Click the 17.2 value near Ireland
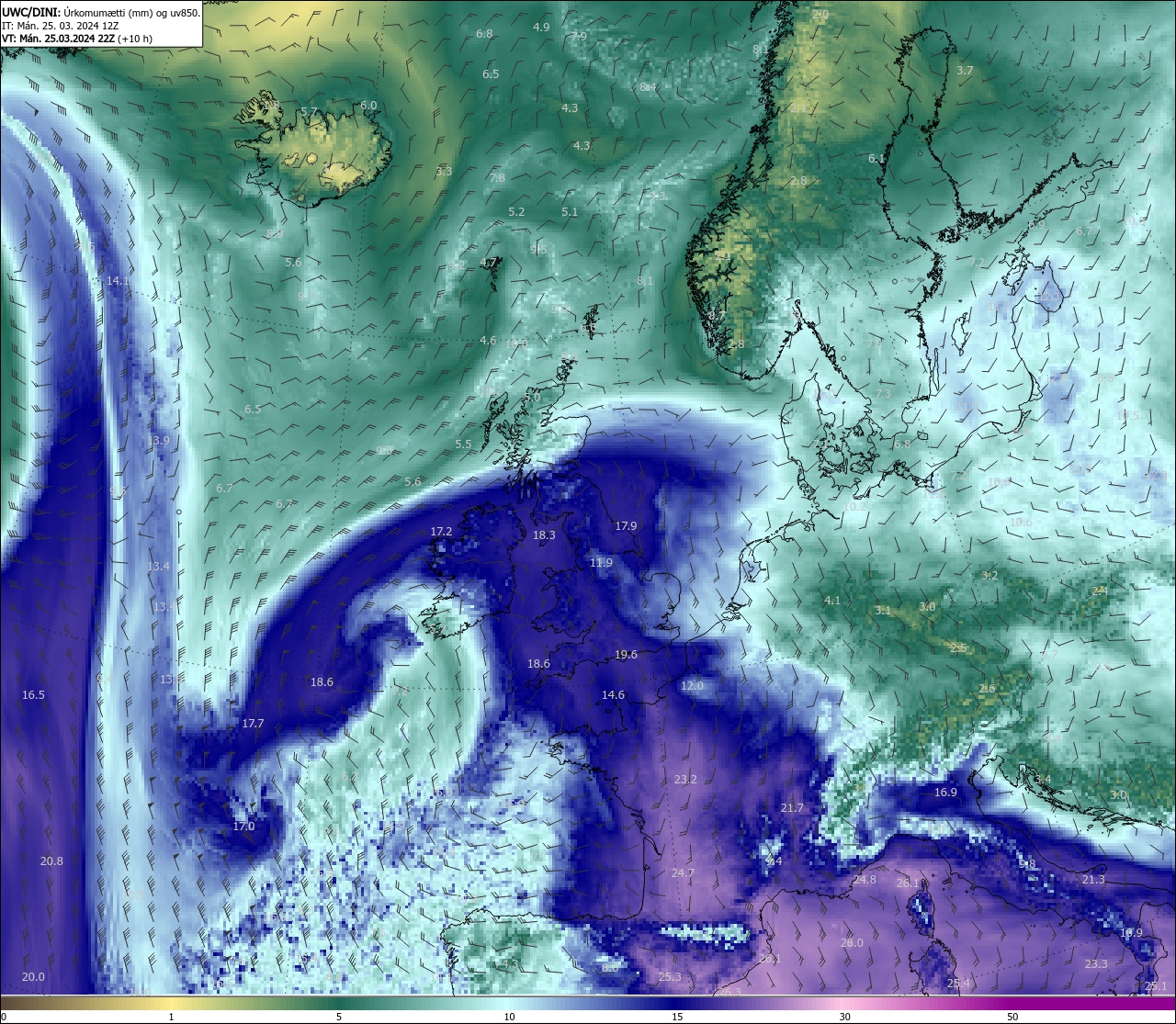Screen dimensions: 1176x1024 441,532
